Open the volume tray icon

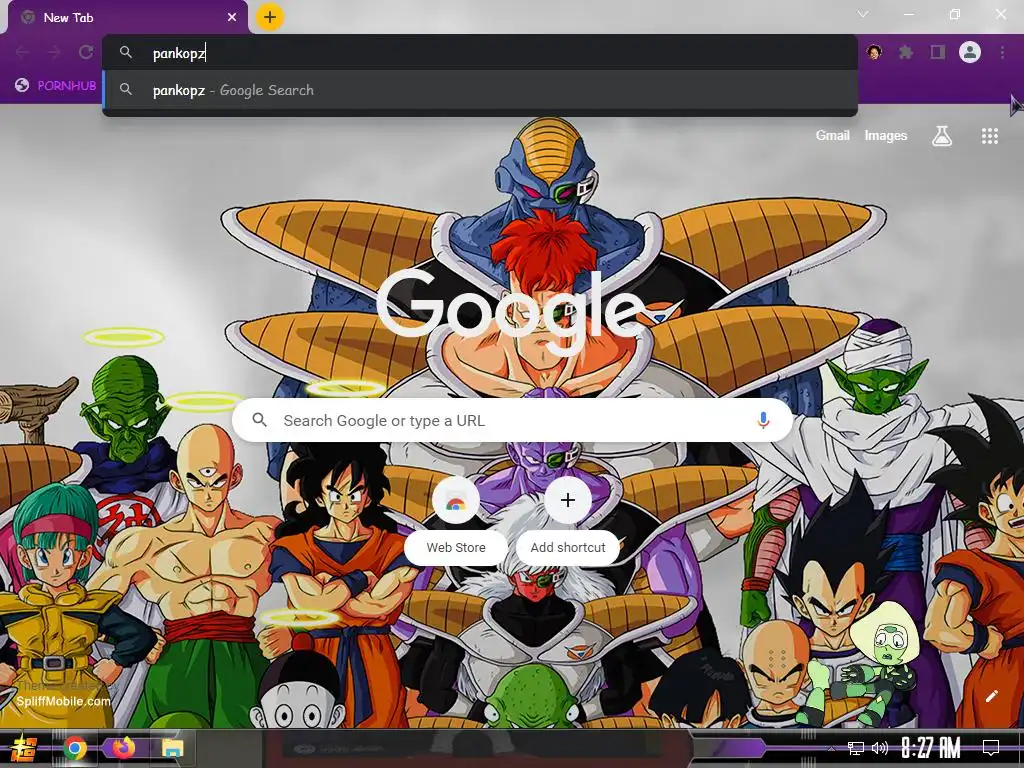tap(880, 748)
